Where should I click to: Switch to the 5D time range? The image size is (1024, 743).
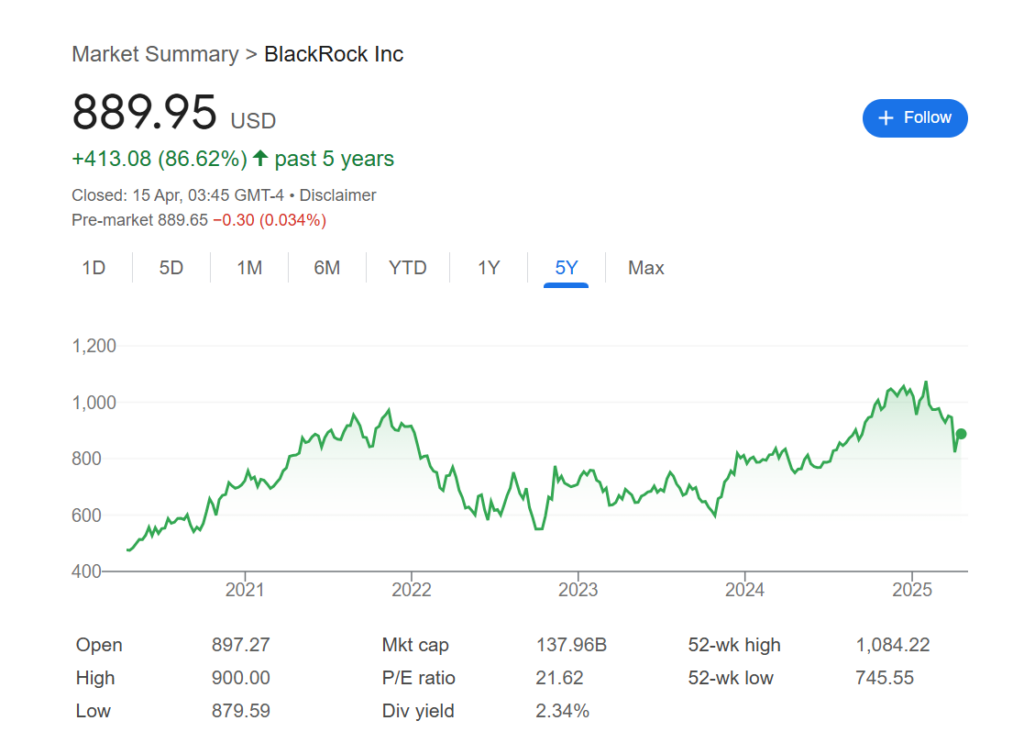coord(171,268)
